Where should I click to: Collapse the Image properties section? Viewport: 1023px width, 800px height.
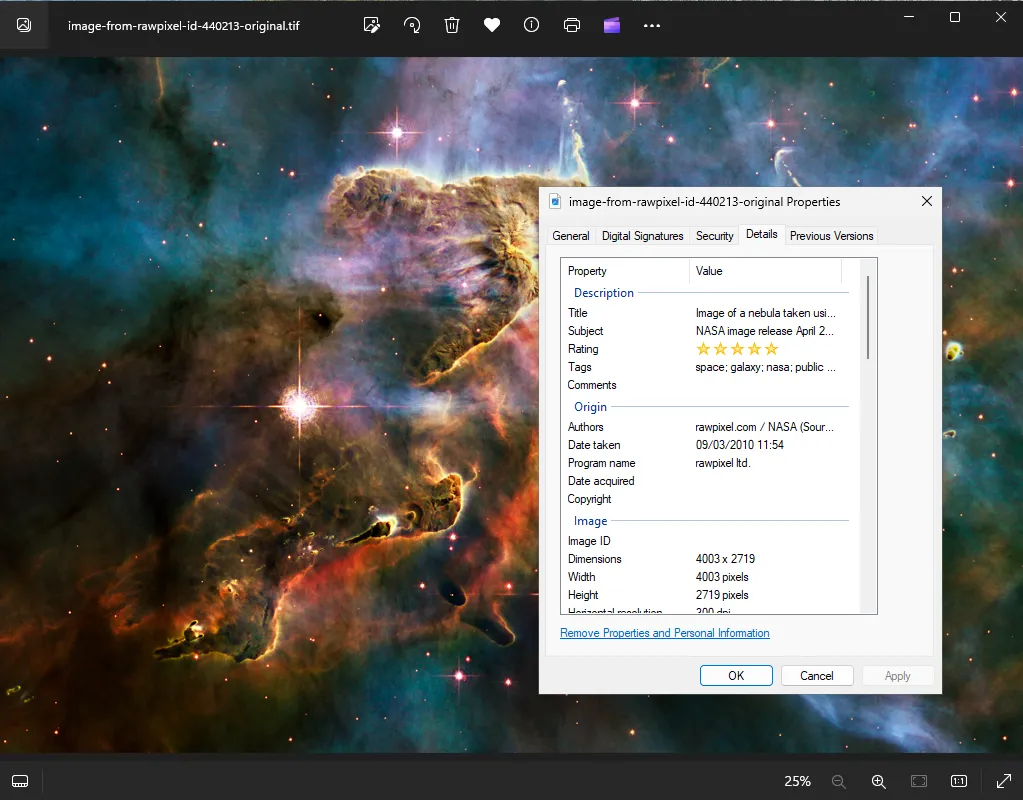(589, 520)
